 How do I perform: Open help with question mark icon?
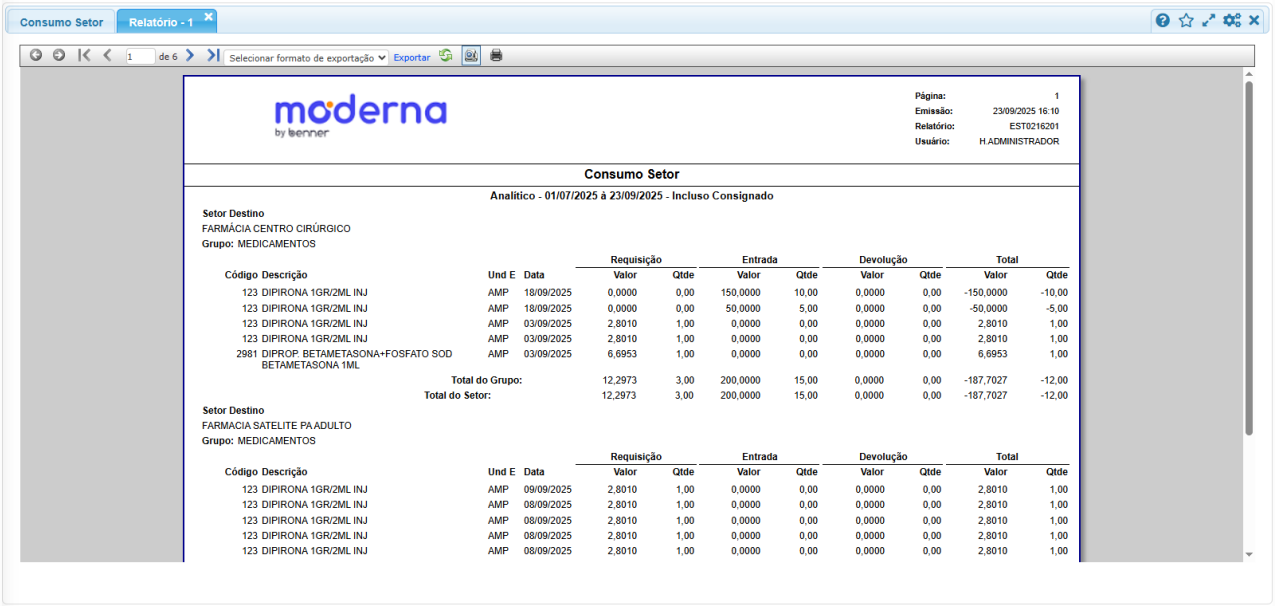pyautogui.click(x=1163, y=20)
